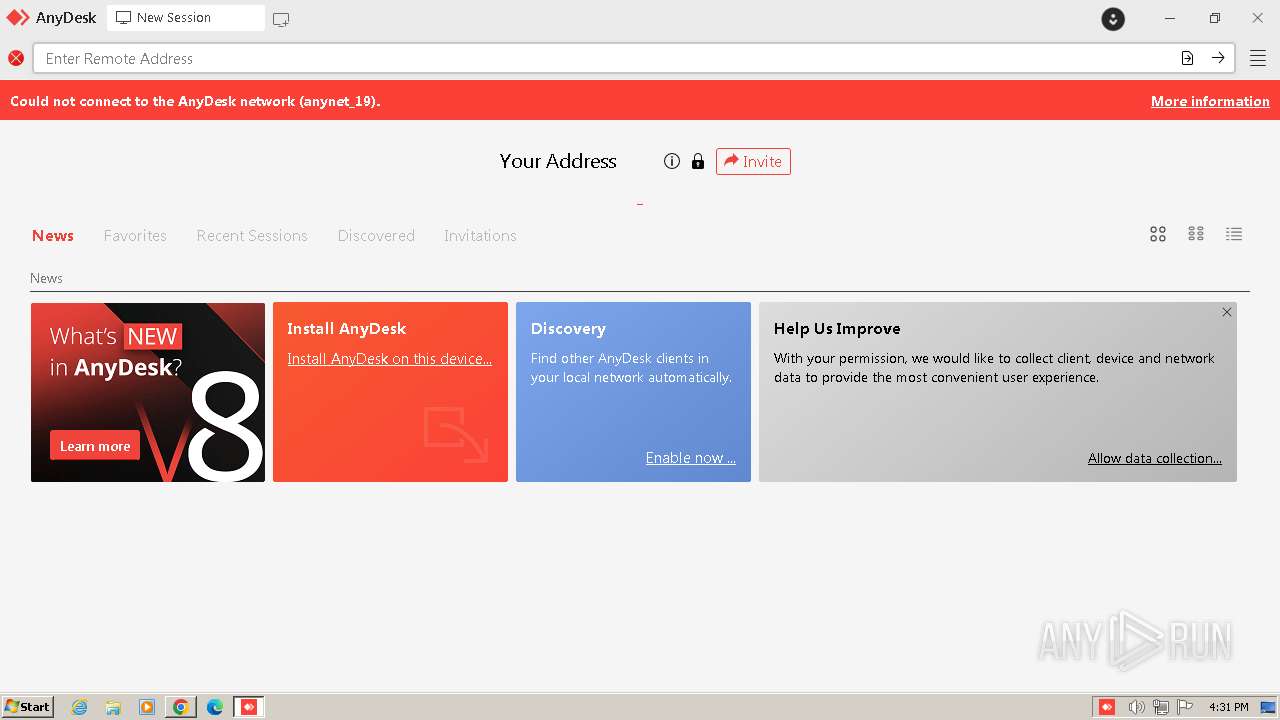This screenshot has height=720, width=1280.
Task: Switch to large tiles view
Action: tap(1158, 234)
